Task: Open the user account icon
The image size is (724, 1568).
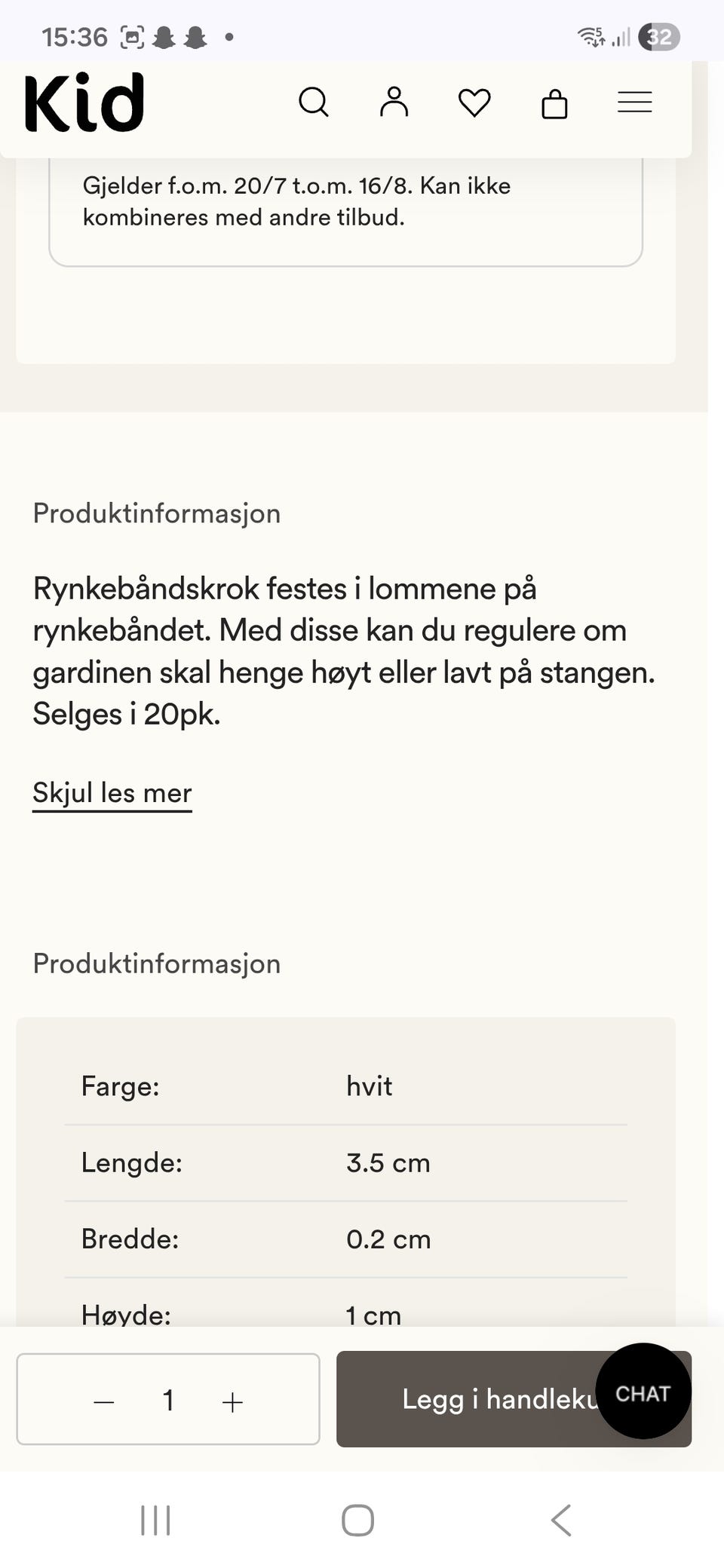Action: [394, 102]
